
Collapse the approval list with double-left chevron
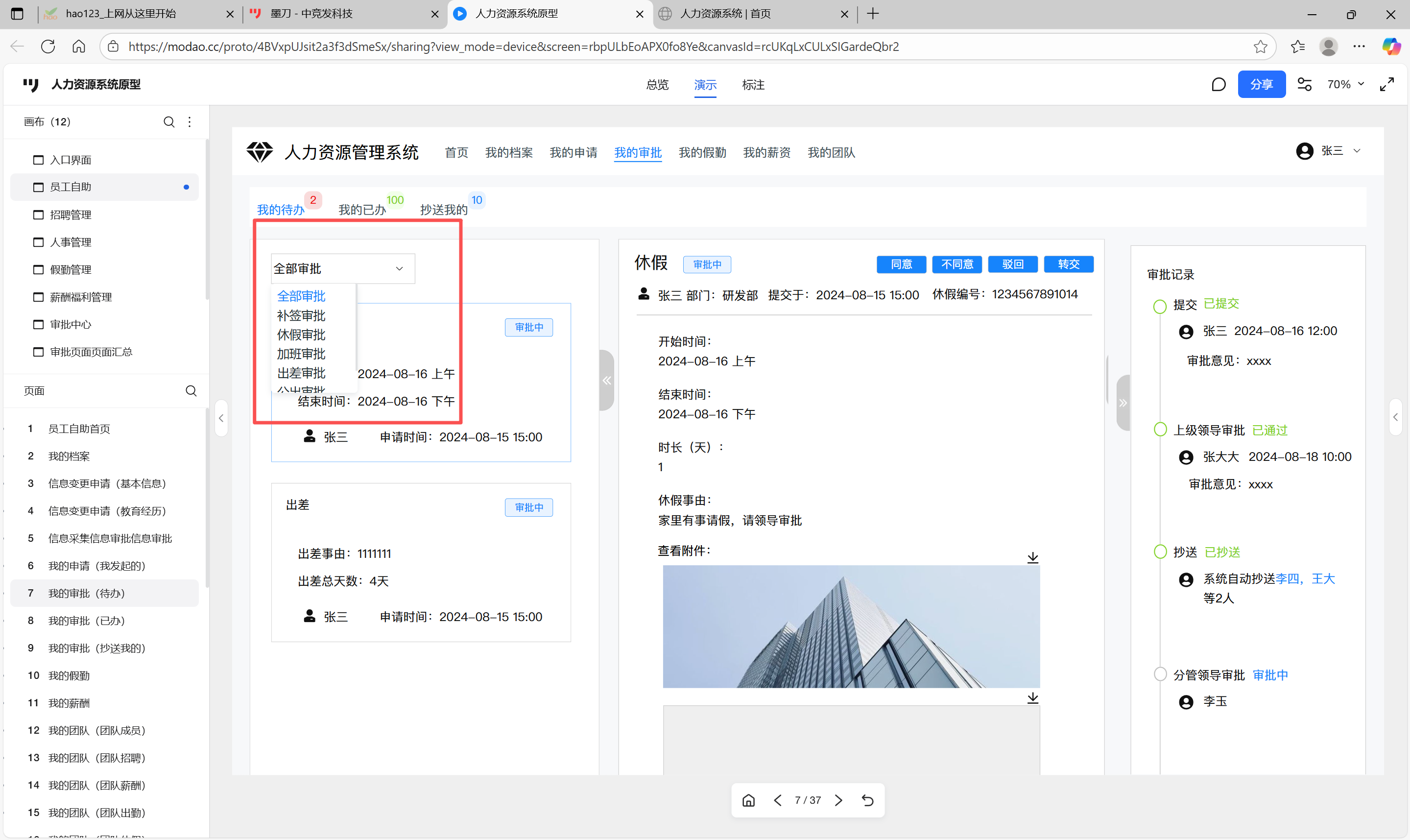606,381
